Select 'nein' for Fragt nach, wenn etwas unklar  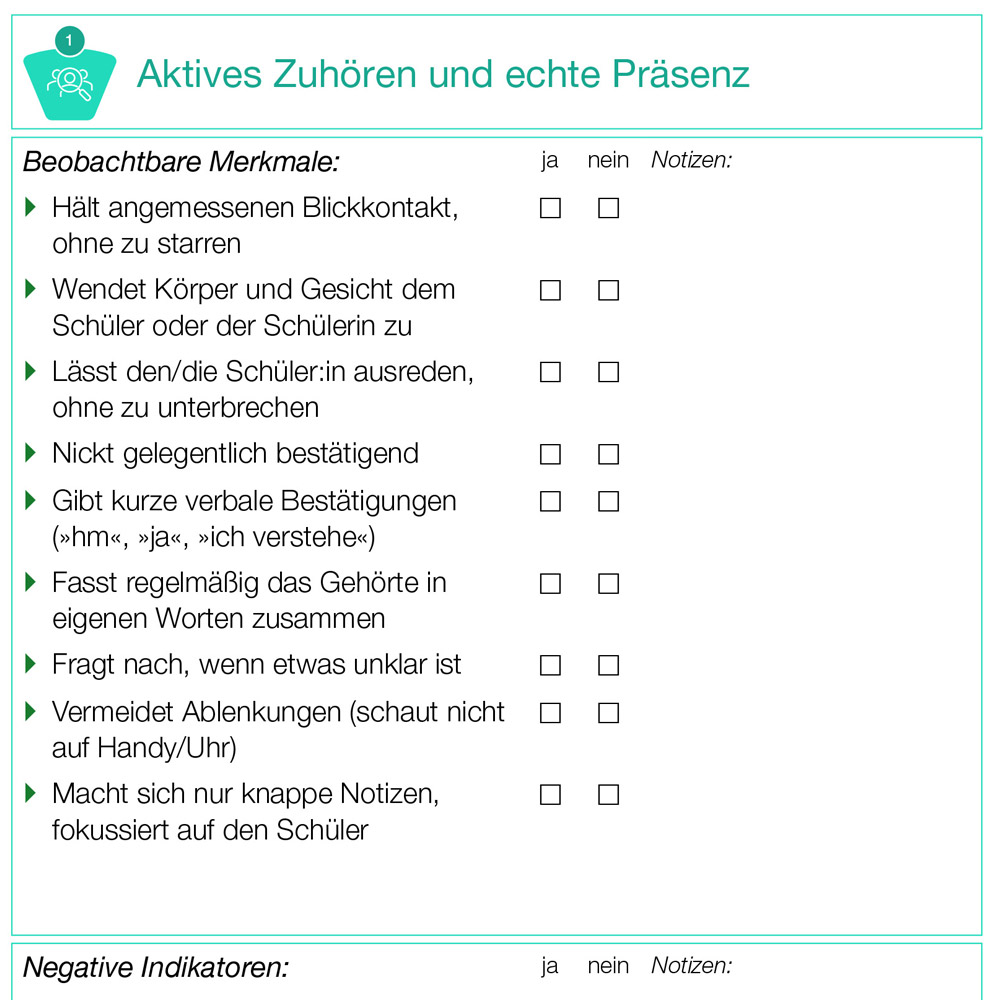[608, 665]
